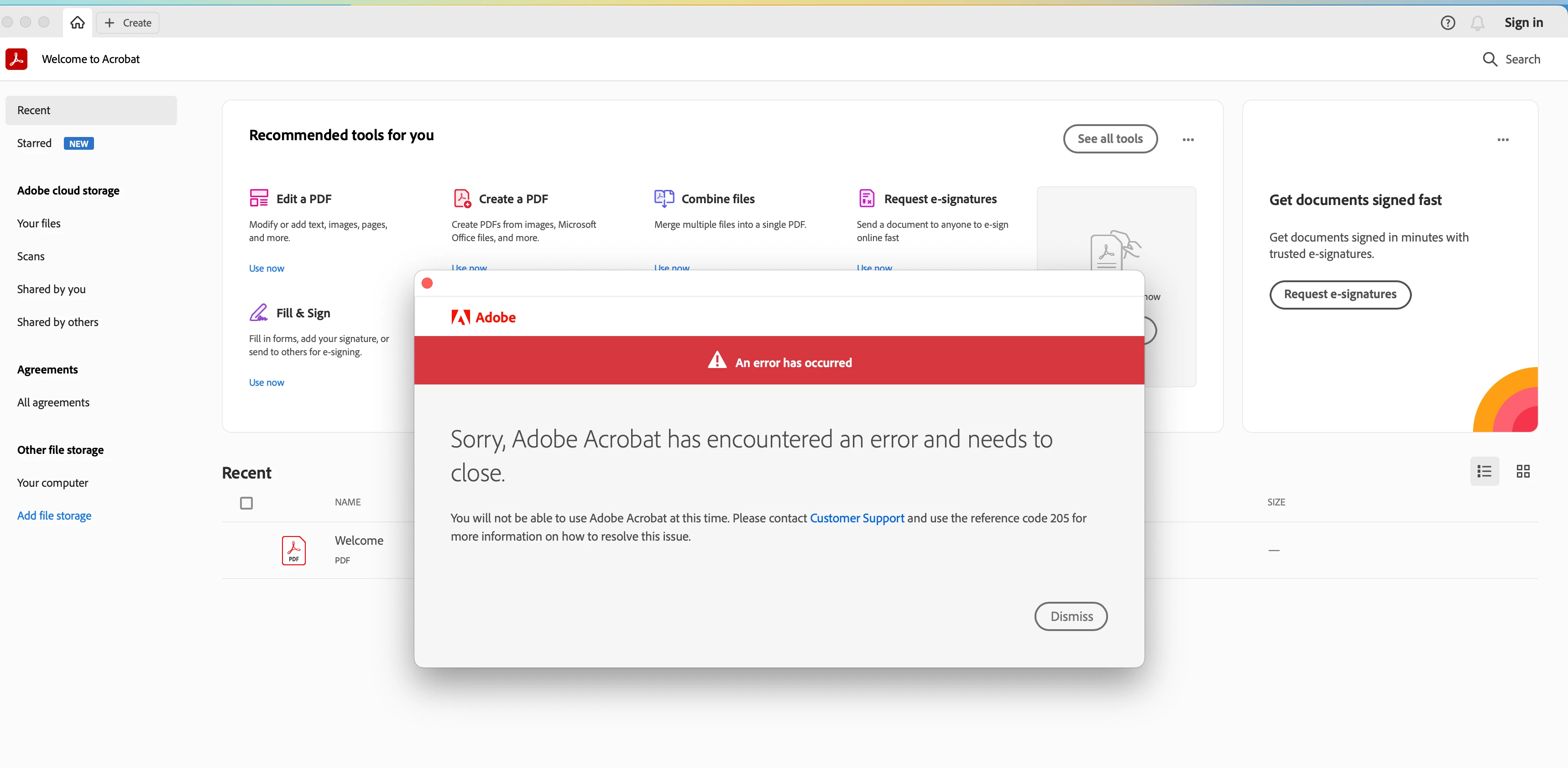The height and width of the screenshot is (768, 1568).
Task: Open the Customer Support link
Action: click(857, 518)
